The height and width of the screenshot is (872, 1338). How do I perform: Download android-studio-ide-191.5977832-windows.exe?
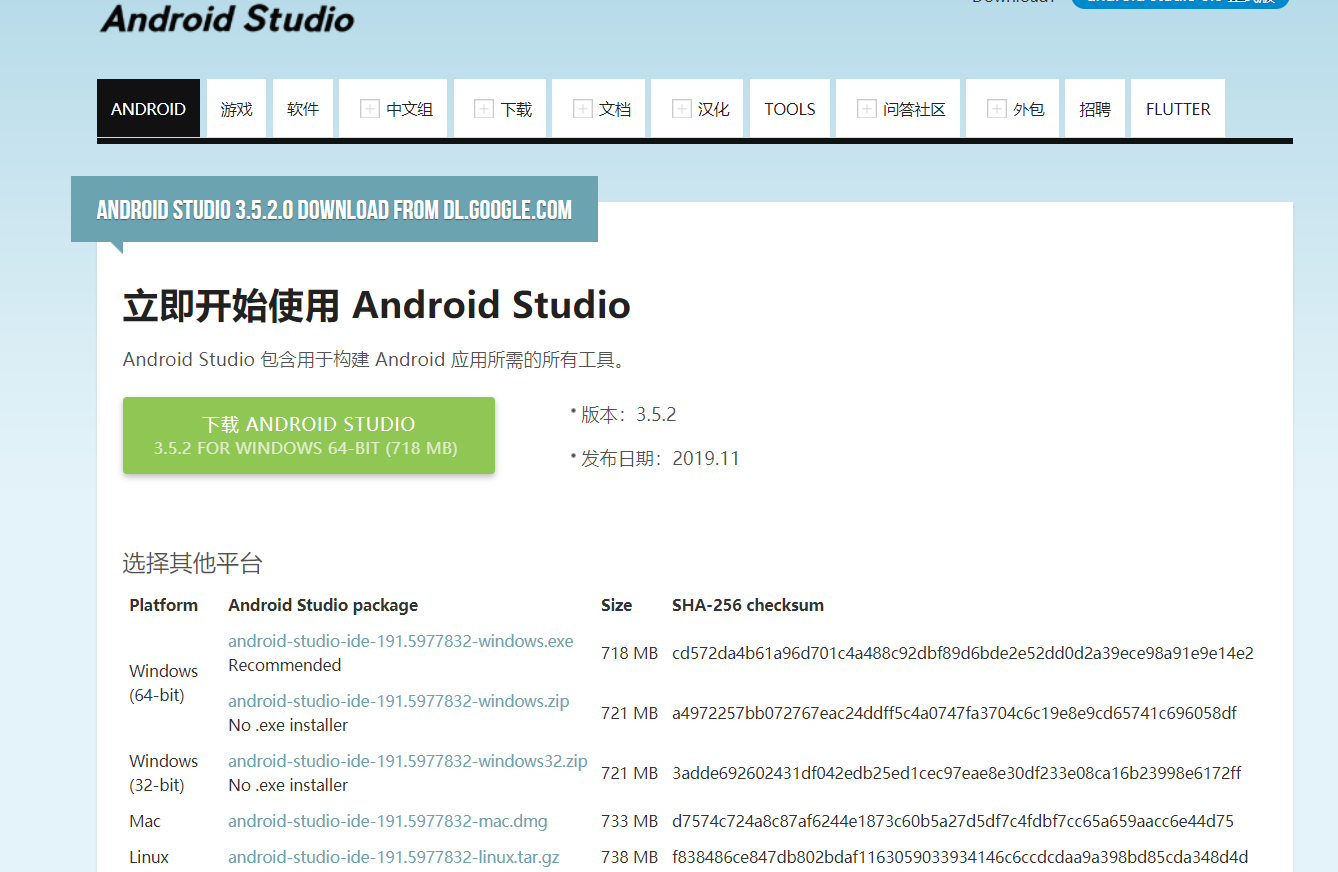pyautogui.click(x=401, y=641)
